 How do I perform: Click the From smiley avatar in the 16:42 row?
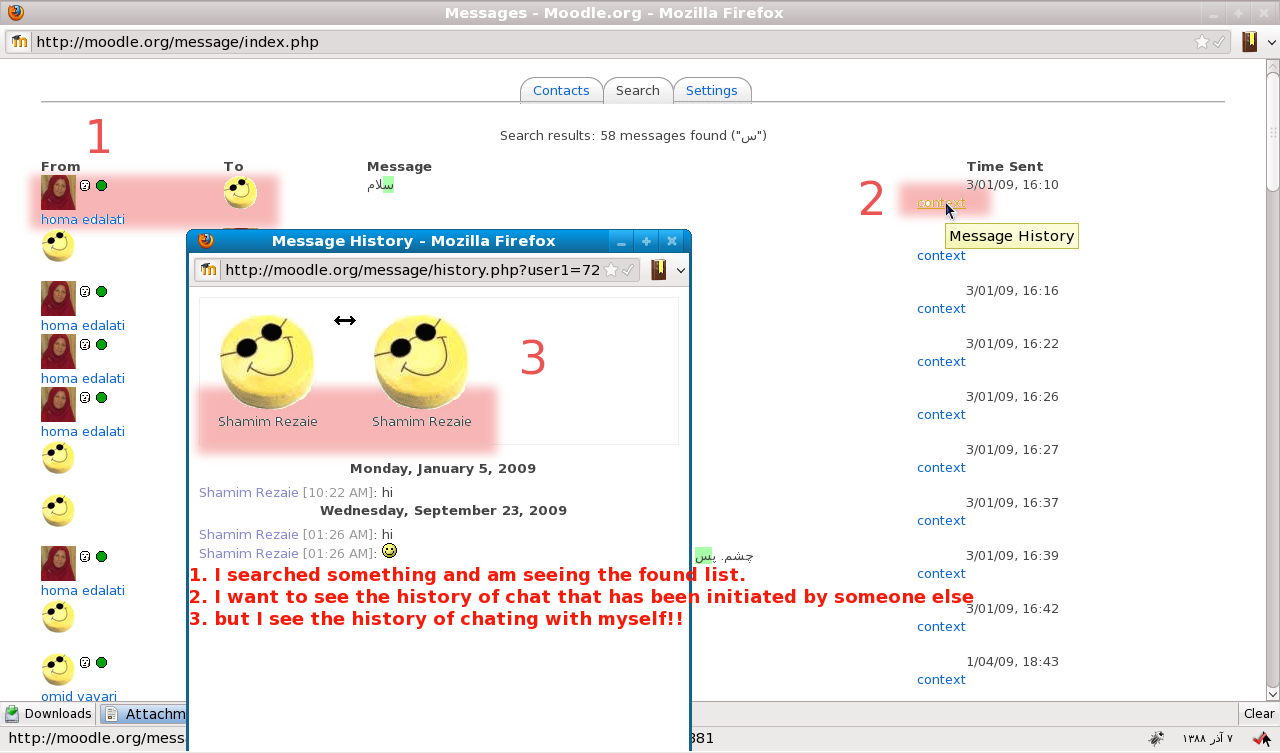click(58, 617)
